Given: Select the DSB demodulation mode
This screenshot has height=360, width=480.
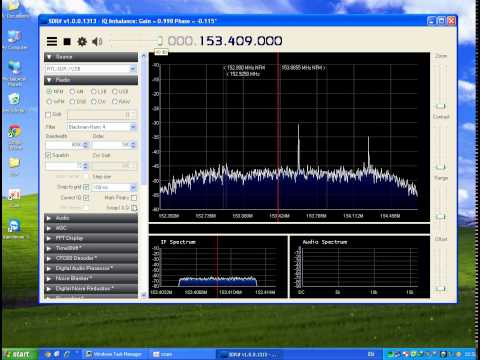Looking at the screenshot, I should 72,101.
